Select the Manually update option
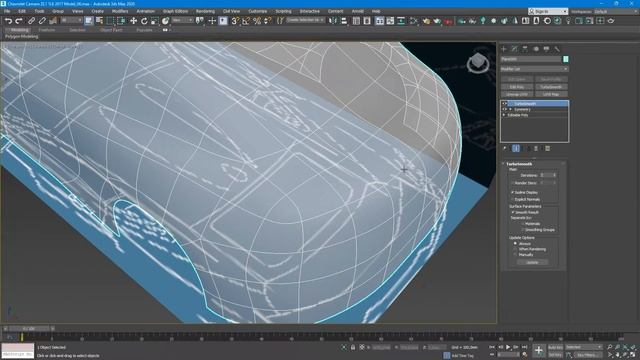The height and width of the screenshot is (360, 640). coord(515,255)
